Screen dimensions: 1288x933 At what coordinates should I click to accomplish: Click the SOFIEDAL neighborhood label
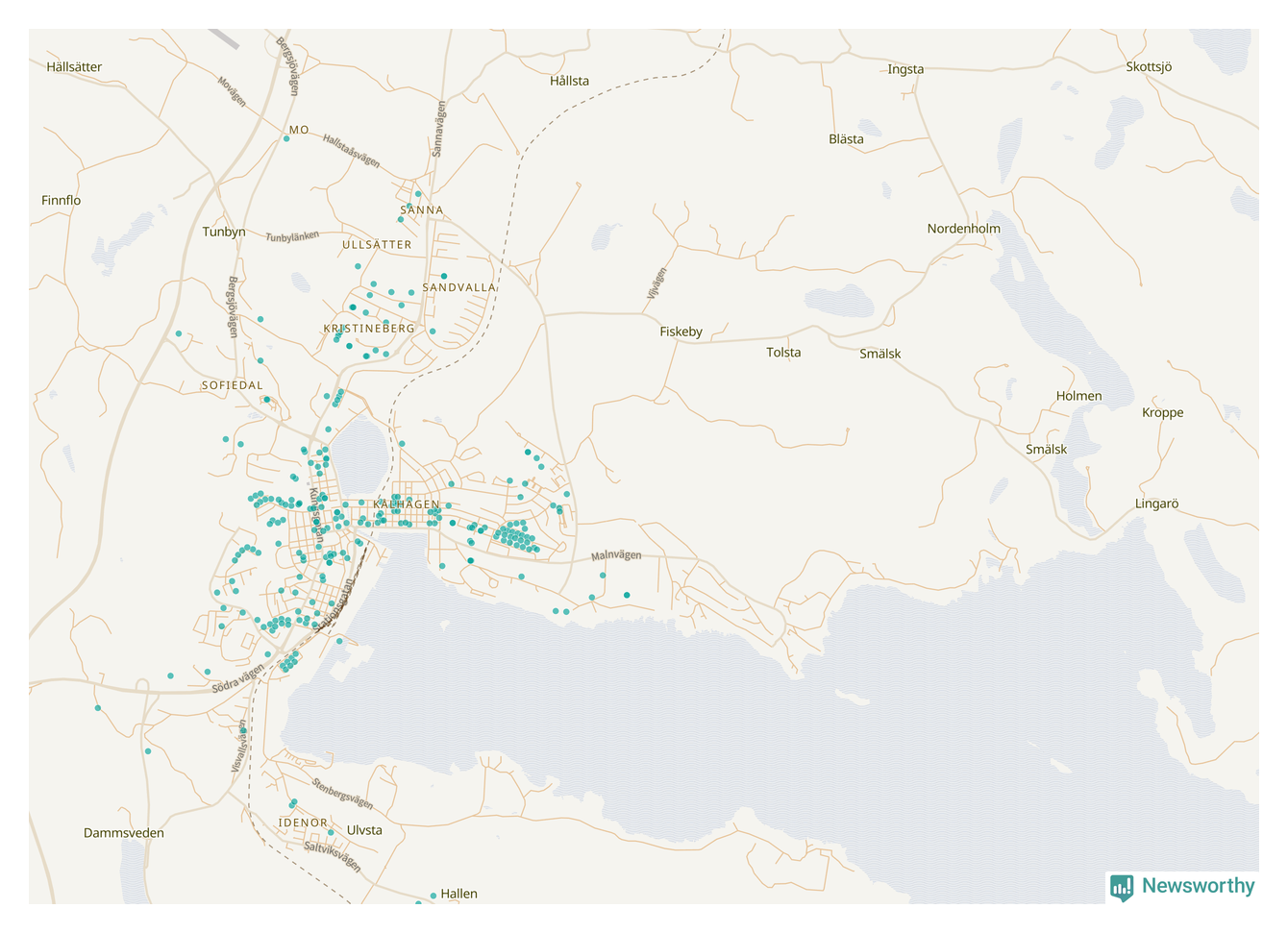click(x=232, y=385)
